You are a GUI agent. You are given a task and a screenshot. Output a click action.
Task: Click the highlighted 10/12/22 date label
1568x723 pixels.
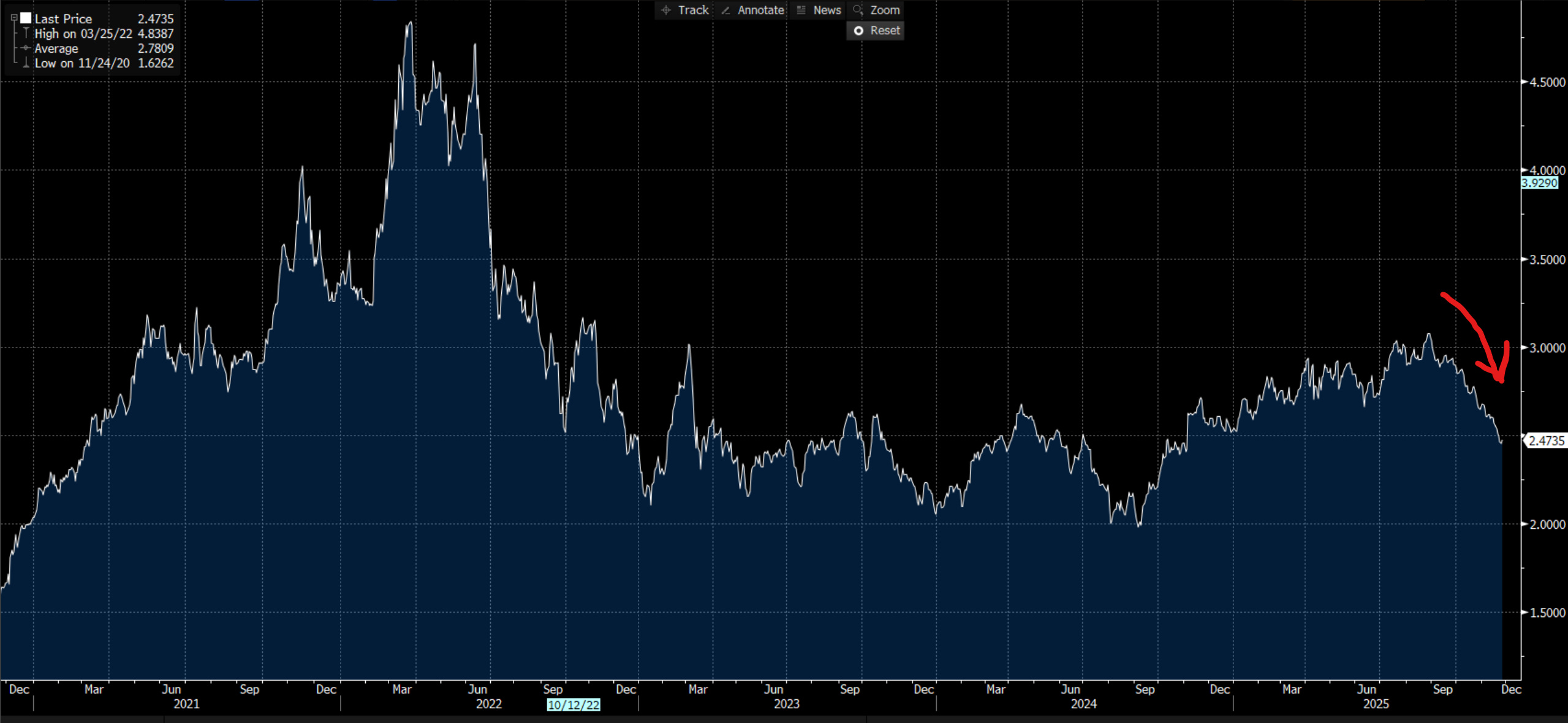573,705
